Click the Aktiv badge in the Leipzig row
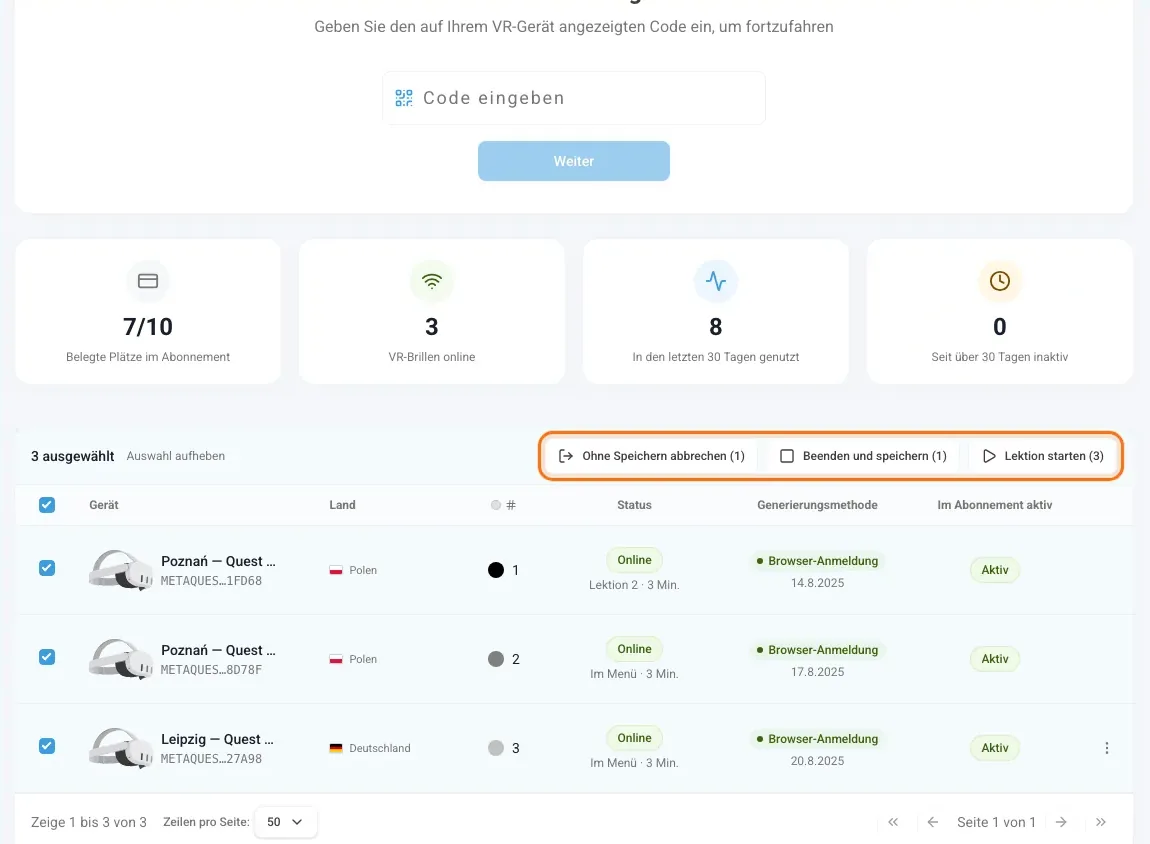Viewport: 1150px width, 844px height. [x=995, y=748]
